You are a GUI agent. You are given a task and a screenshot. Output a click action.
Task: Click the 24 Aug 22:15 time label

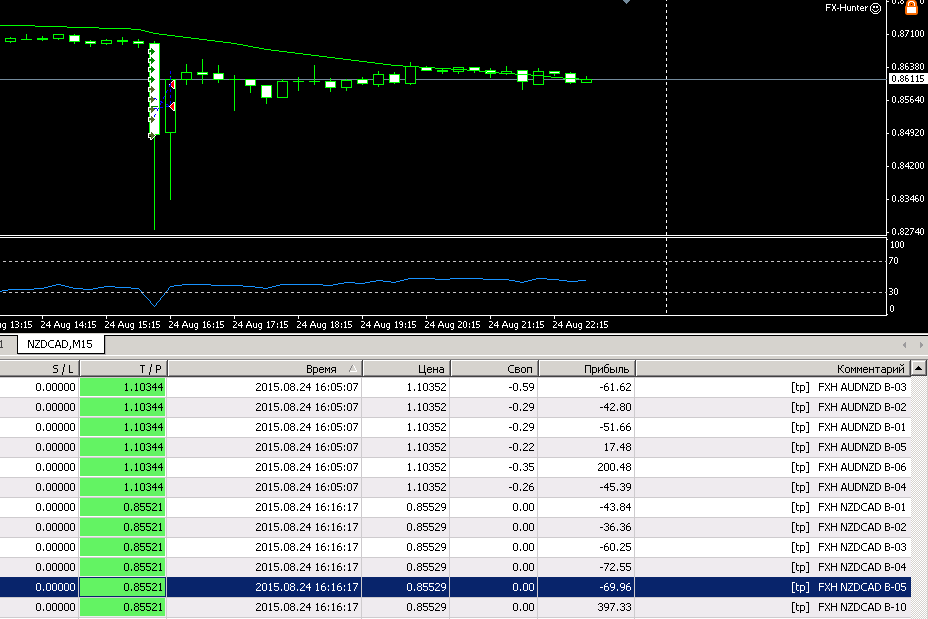click(580, 325)
